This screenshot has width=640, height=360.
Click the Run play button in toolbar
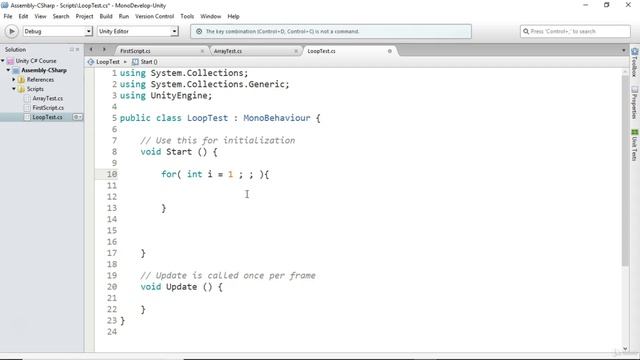click(11, 31)
